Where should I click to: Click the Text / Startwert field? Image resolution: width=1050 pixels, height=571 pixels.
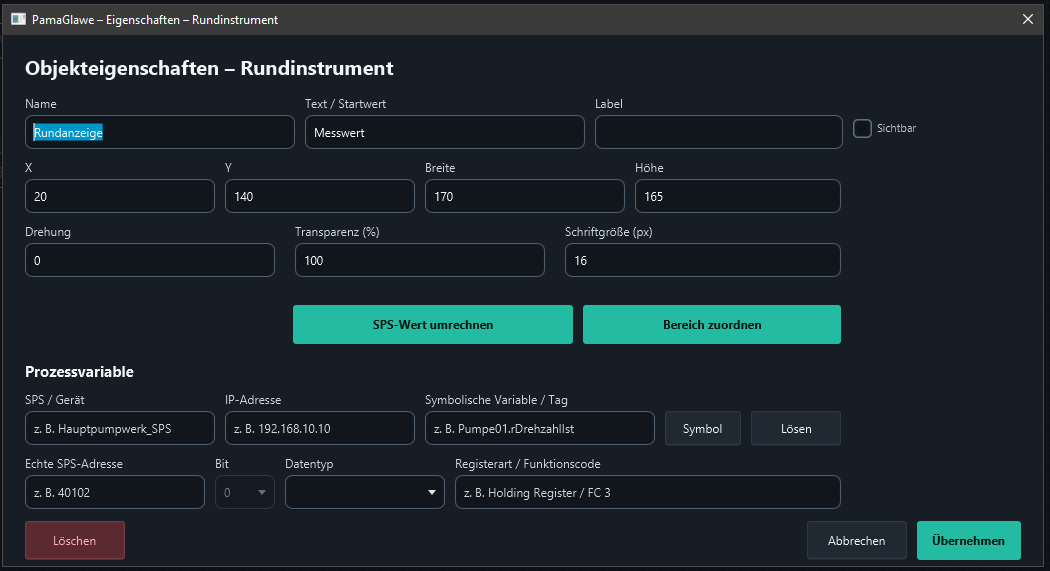click(445, 133)
